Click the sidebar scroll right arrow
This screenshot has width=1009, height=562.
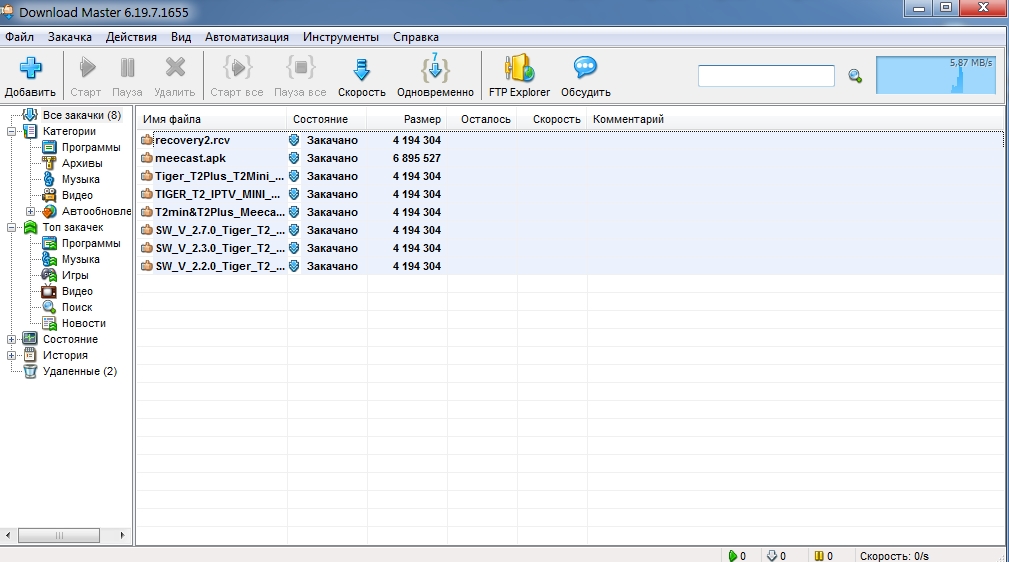pos(123,535)
